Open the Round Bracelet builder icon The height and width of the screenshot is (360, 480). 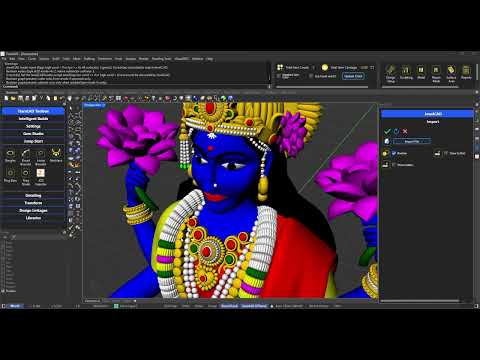(26, 154)
